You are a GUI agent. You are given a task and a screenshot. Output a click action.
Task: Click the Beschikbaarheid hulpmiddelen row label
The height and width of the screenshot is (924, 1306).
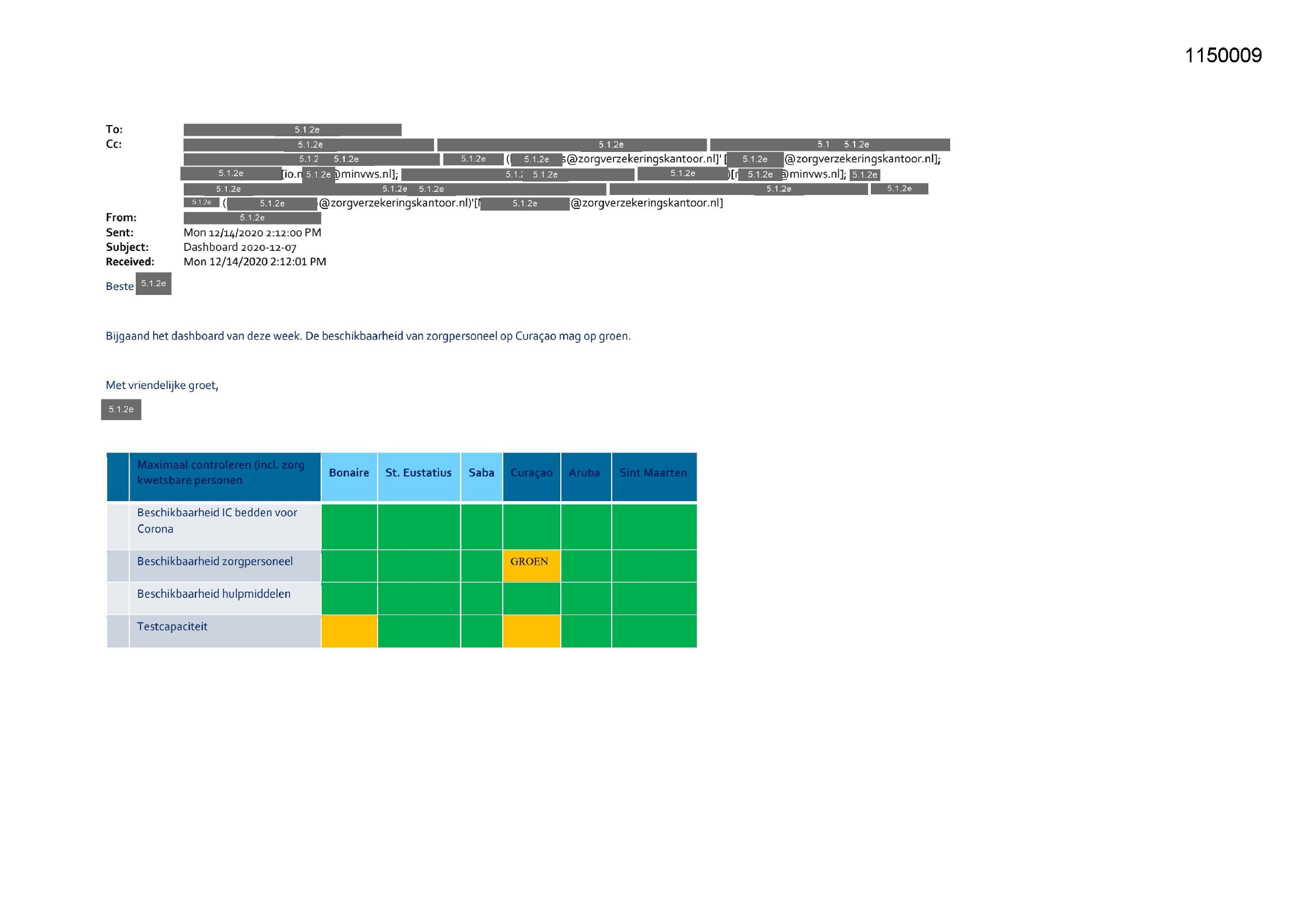(x=213, y=594)
